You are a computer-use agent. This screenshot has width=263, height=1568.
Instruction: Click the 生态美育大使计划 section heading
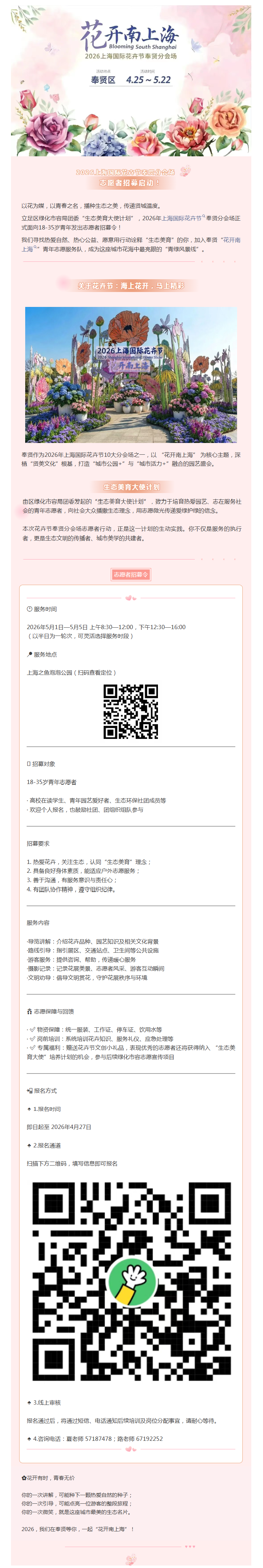[x=131, y=487]
